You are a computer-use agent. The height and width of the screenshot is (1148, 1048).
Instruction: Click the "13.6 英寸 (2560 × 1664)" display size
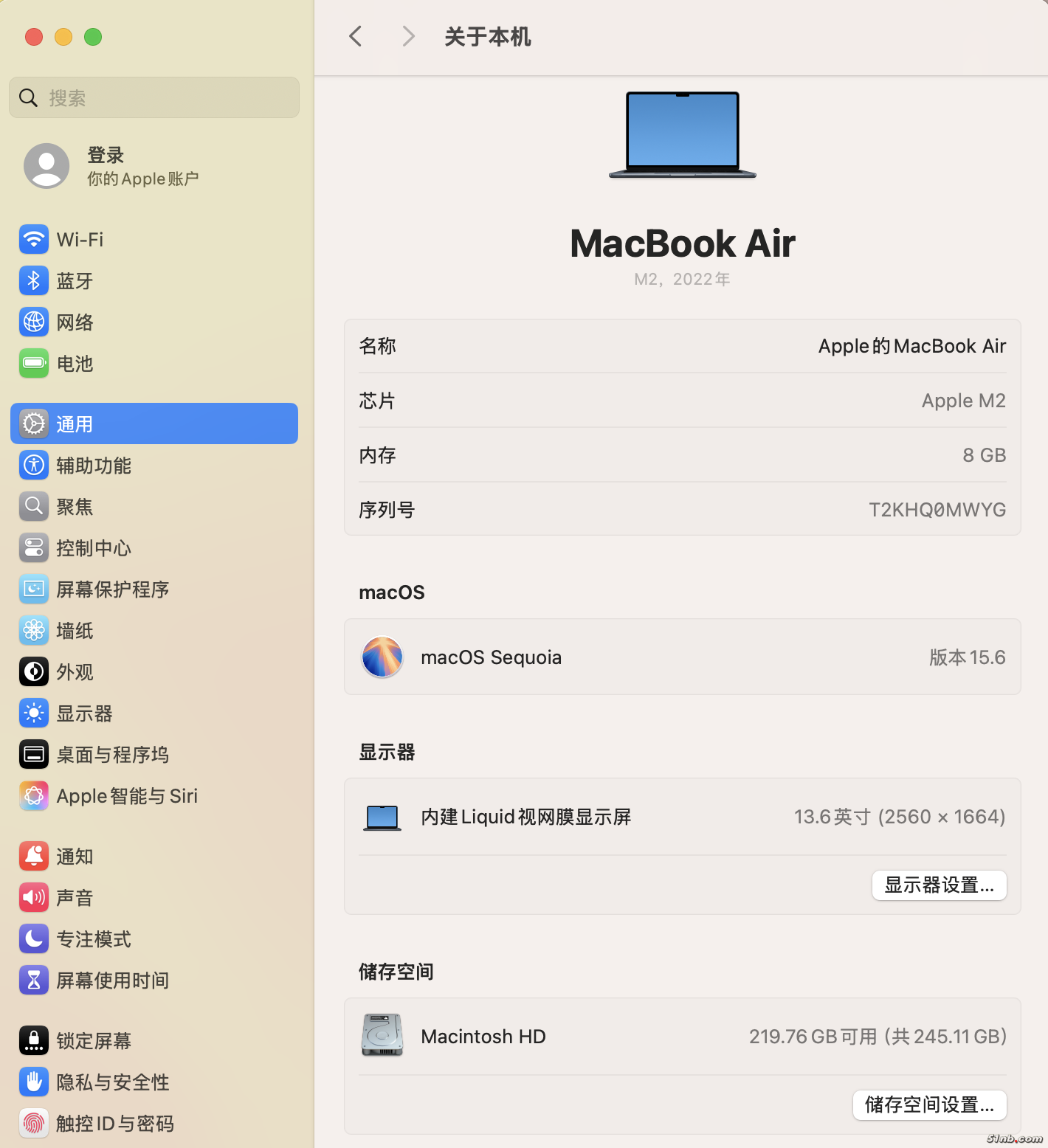point(900,817)
